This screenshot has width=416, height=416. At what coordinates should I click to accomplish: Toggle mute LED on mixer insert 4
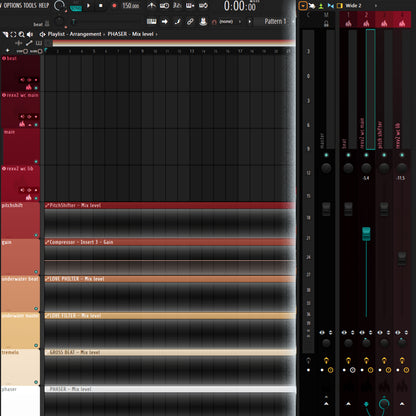pyautogui.click(x=402, y=155)
